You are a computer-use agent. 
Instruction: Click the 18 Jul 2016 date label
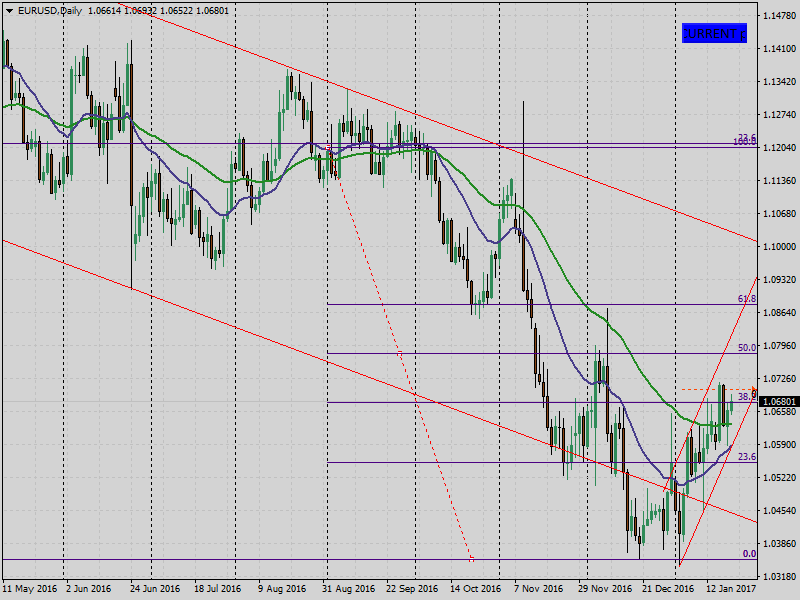[217, 589]
